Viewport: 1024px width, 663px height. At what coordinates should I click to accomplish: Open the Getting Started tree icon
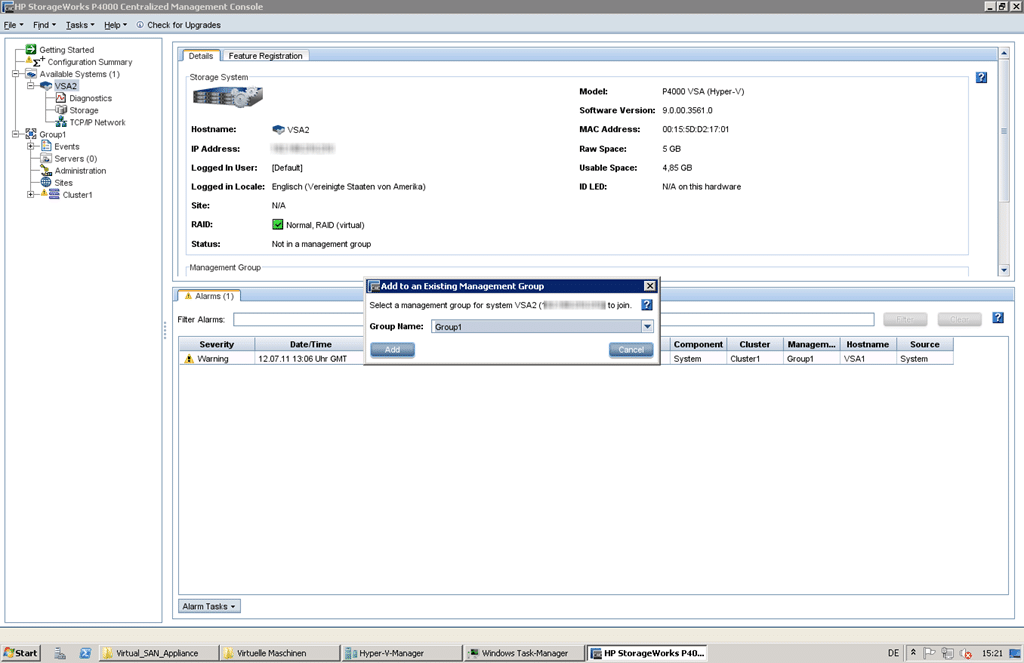31,50
